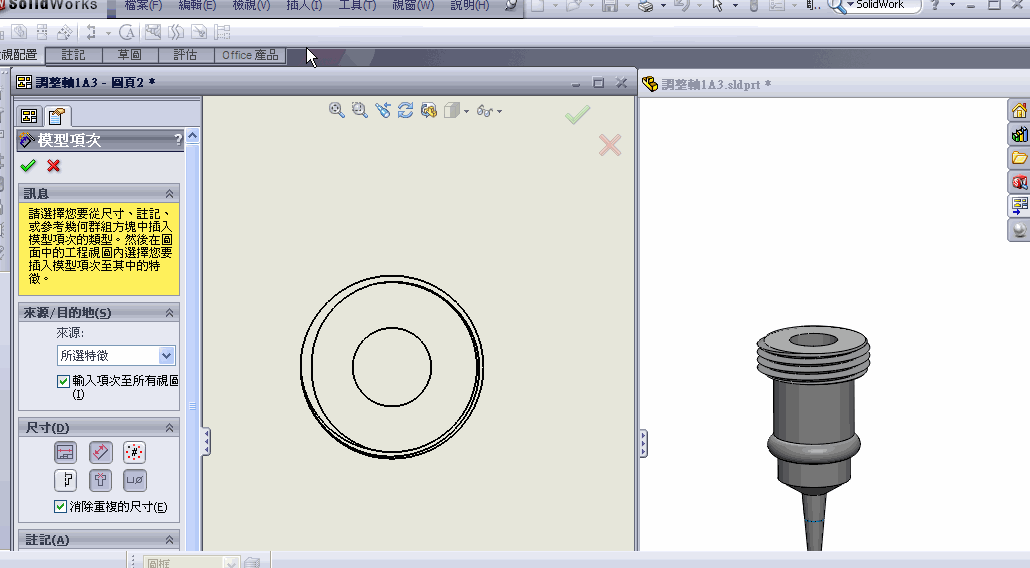Toggle Instance/Revolution Counts icon
Screen dimensions: 1030x568
135,452
